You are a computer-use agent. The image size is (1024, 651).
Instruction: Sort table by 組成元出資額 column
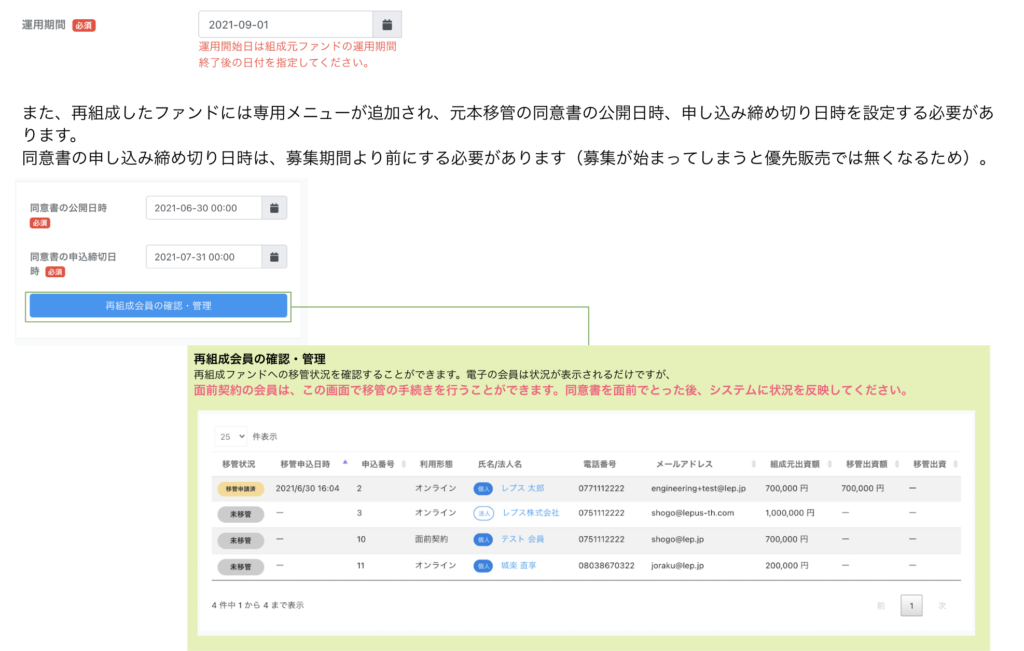[x=830, y=464]
